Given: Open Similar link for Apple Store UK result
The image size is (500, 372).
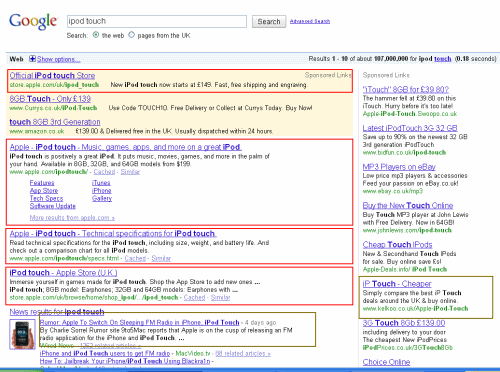Looking at the screenshot, I should click(x=220, y=297).
